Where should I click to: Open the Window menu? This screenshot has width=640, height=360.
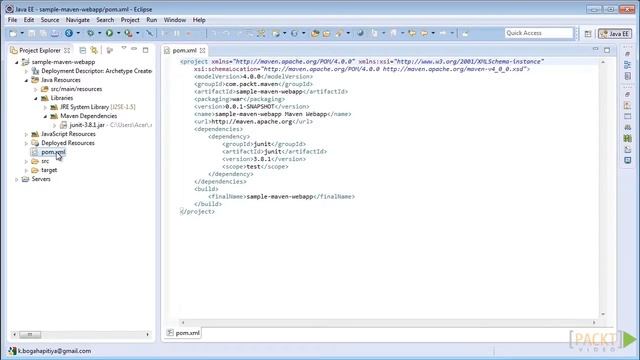click(x=175, y=20)
